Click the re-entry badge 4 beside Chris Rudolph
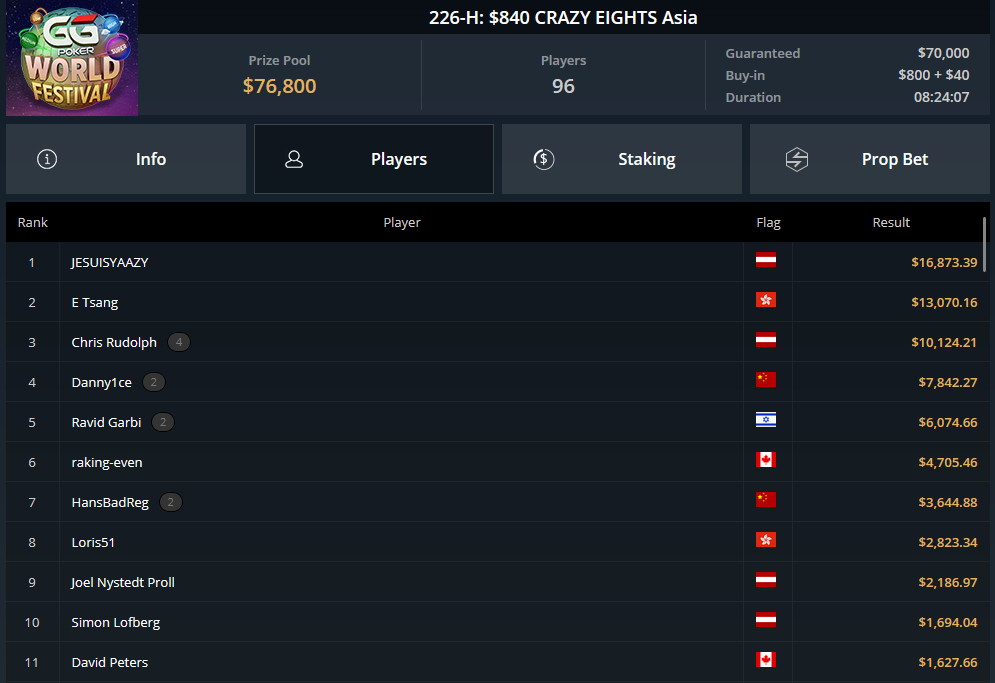 click(x=179, y=342)
